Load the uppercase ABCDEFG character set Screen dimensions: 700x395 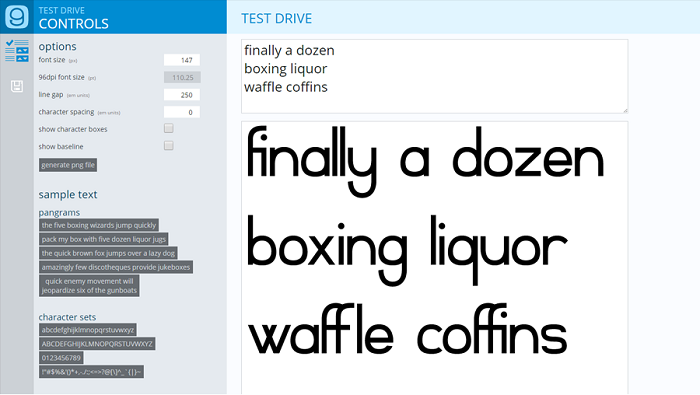click(97, 344)
